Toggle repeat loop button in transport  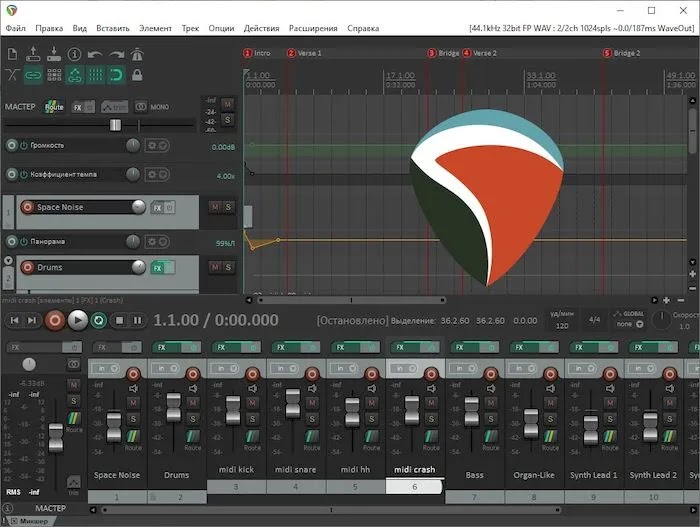99,320
